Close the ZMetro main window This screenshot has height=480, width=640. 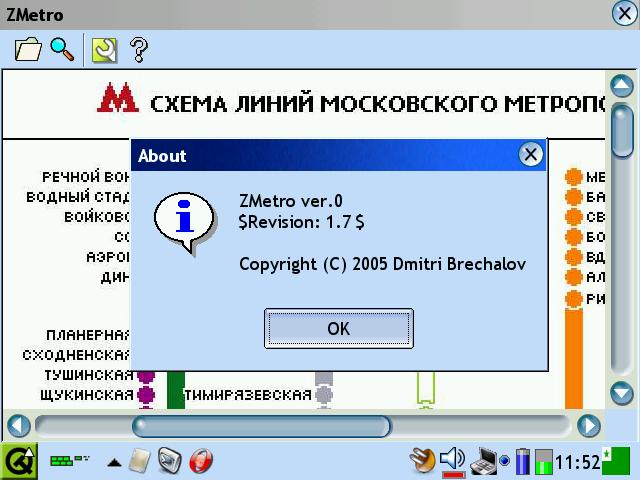coord(624,14)
